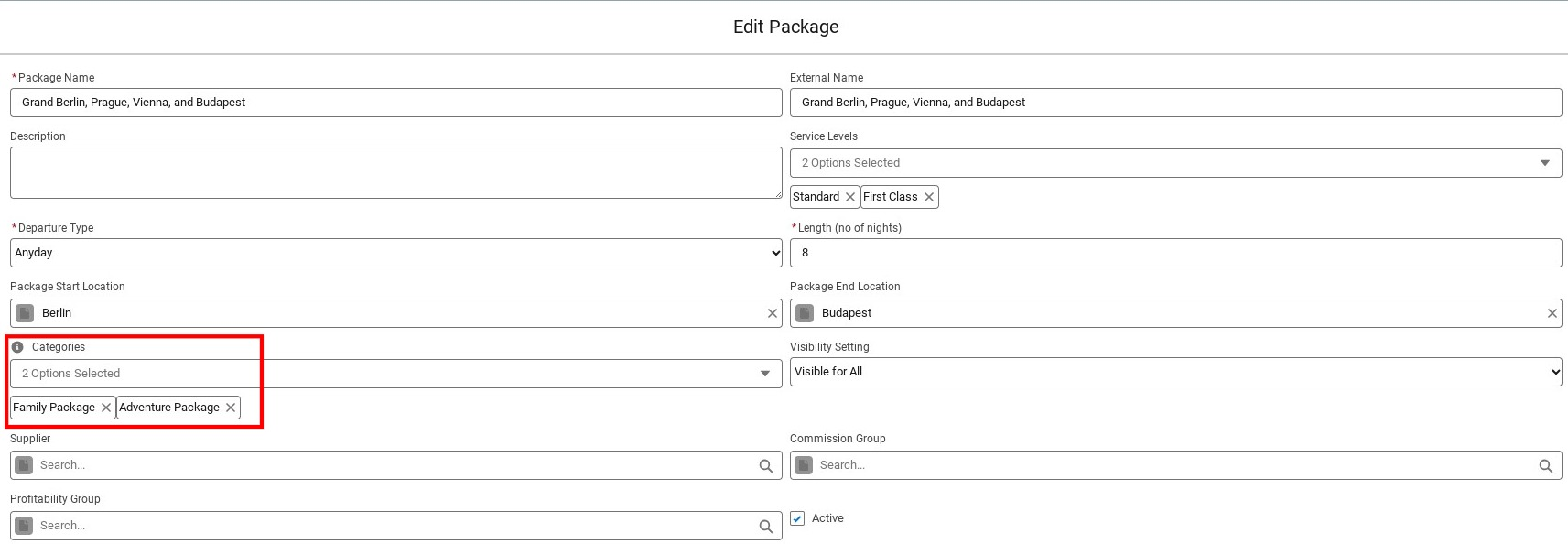The height and width of the screenshot is (544, 1568).
Task: Click the External Name input field
Action: (x=1175, y=103)
